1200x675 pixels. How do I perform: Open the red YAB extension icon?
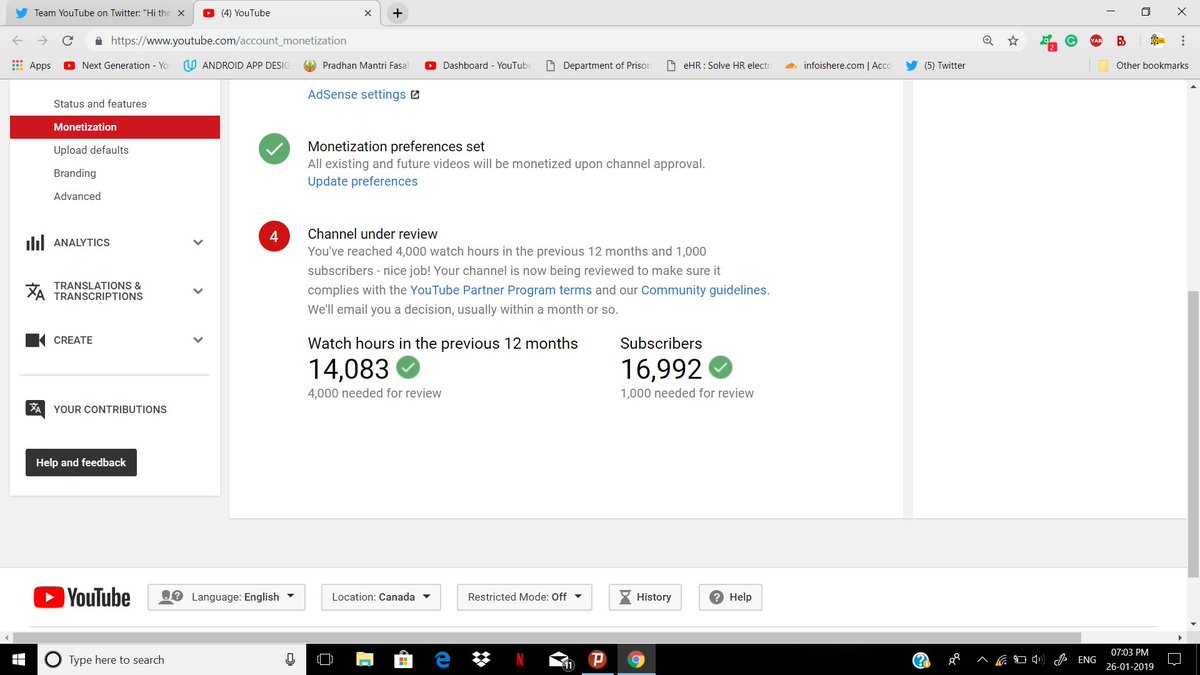tap(1096, 41)
